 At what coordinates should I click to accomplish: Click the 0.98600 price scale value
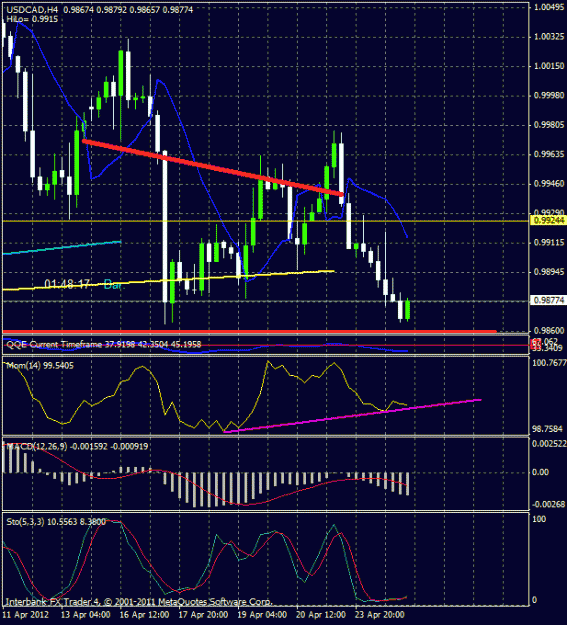click(549, 331)
